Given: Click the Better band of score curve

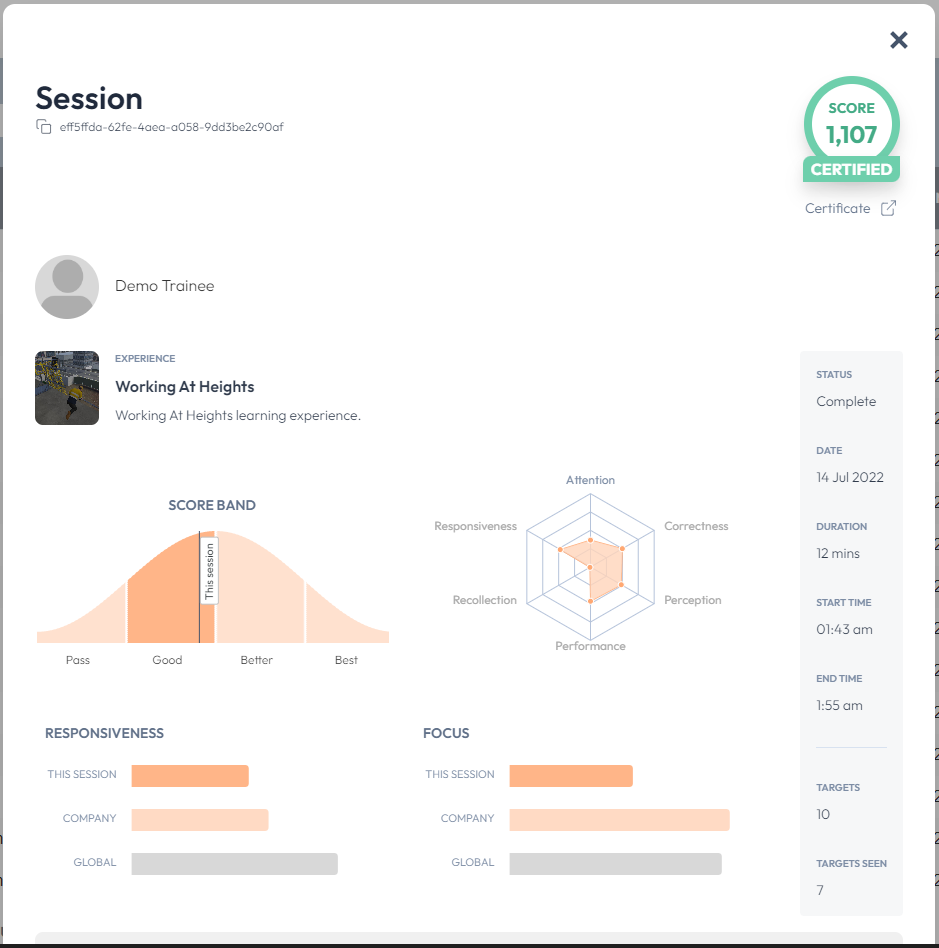Looking at the screenshot, I should coord(260,592).
